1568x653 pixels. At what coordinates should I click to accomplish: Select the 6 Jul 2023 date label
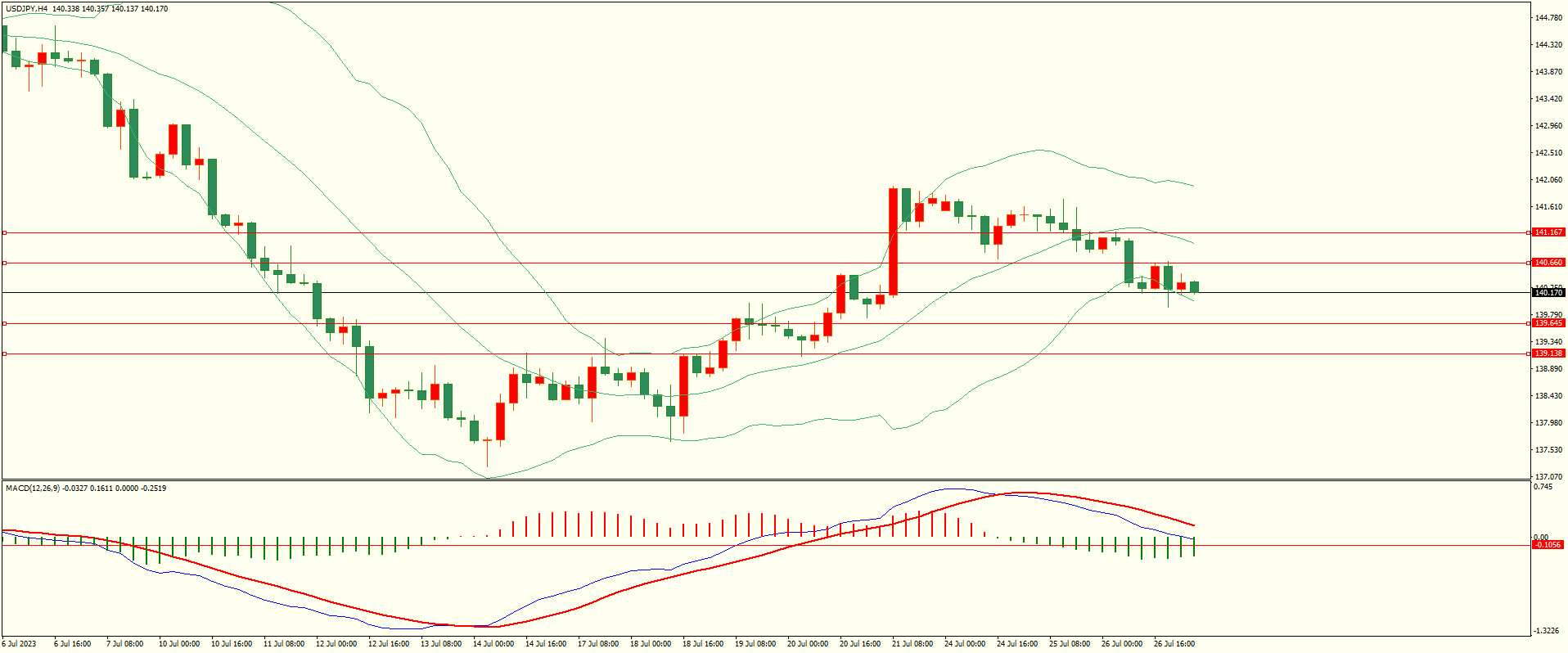20,644
